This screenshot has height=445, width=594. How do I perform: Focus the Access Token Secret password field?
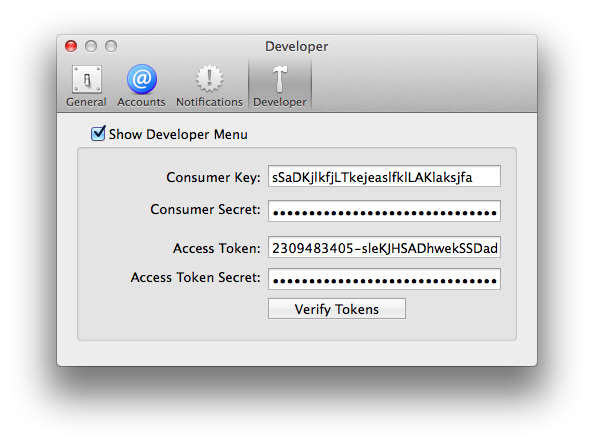[x=384, y=279]
